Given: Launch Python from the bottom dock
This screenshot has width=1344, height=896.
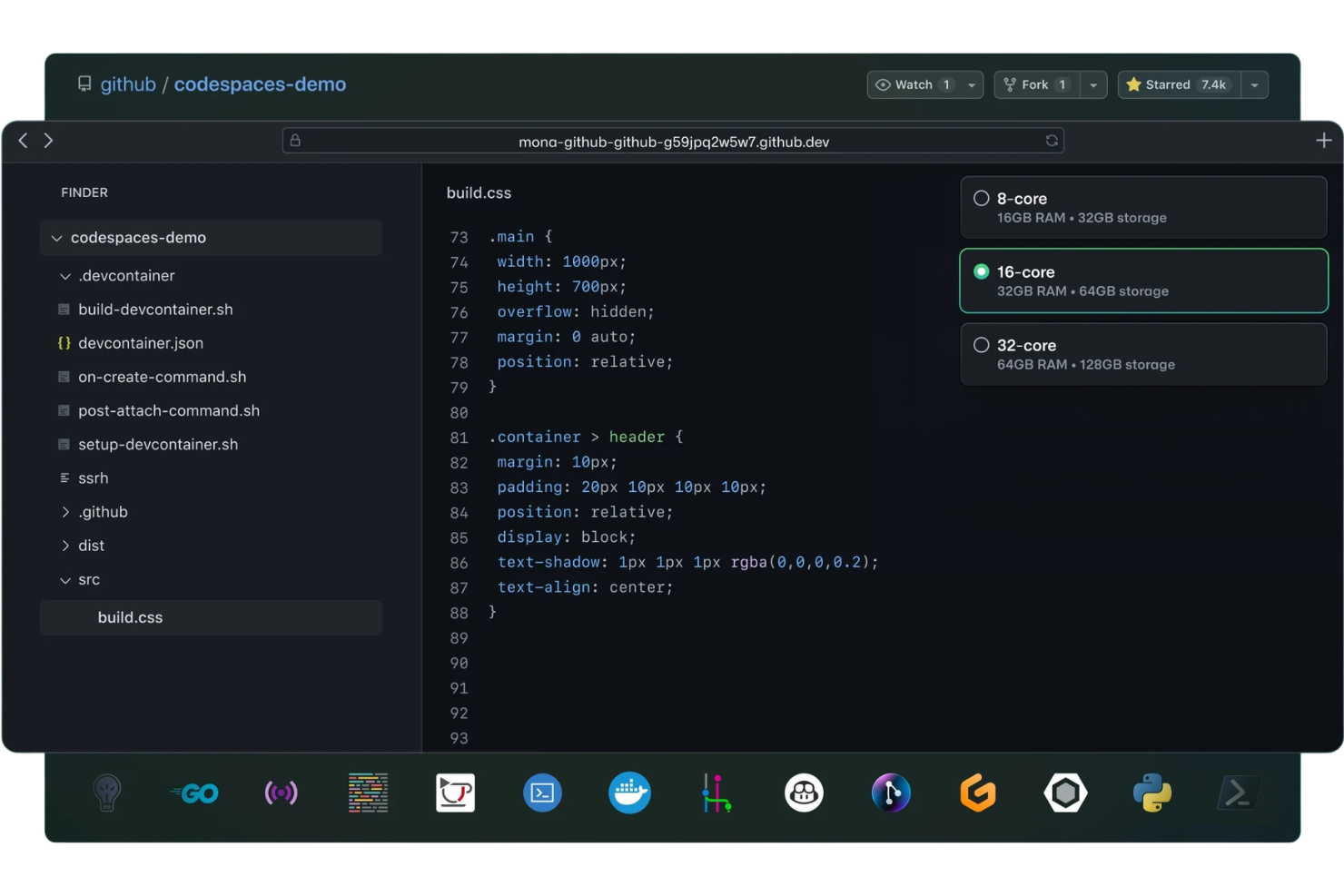Looking at the screenshot, I should coord(1152,793).
